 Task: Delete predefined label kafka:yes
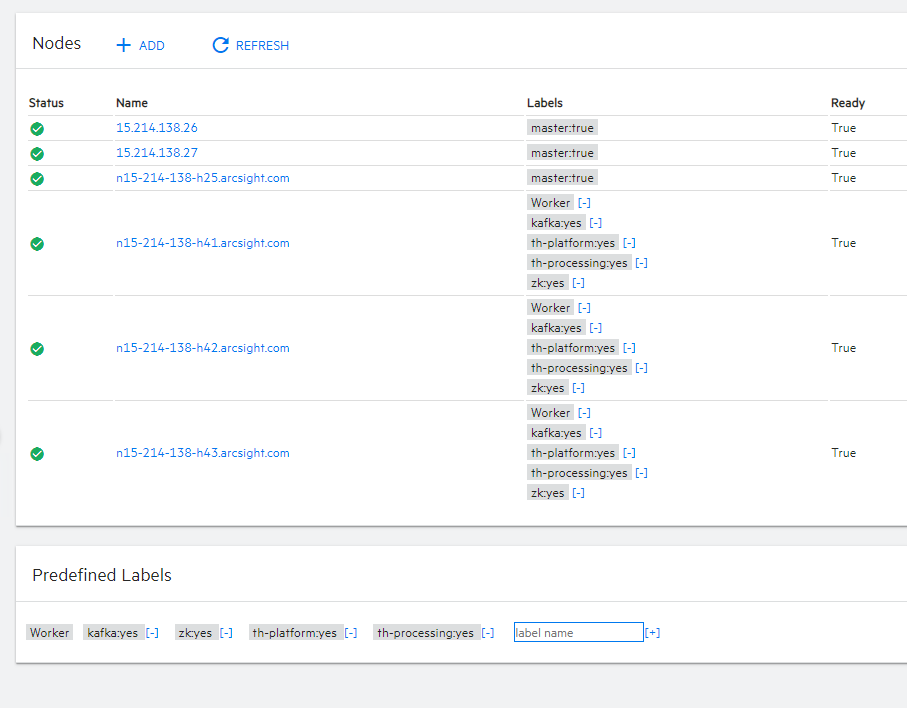point(152,633)
